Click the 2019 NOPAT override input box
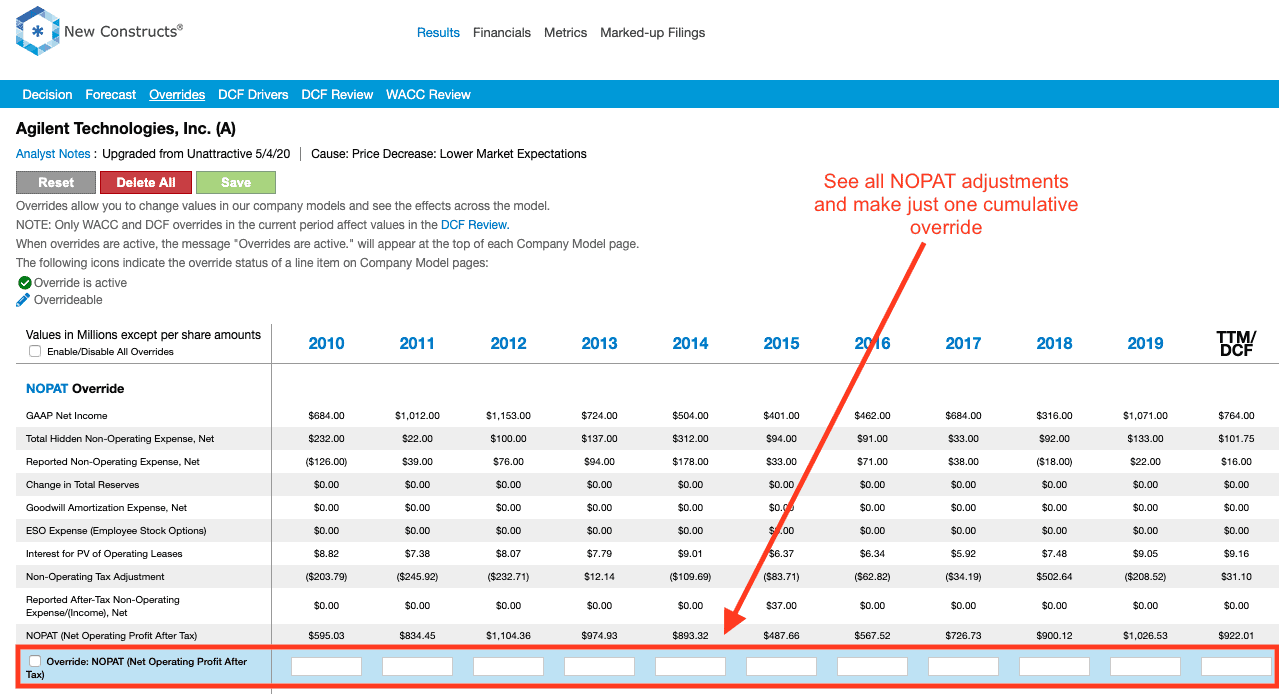This screenshot has width=1279, height=694. pos(1145,667)
